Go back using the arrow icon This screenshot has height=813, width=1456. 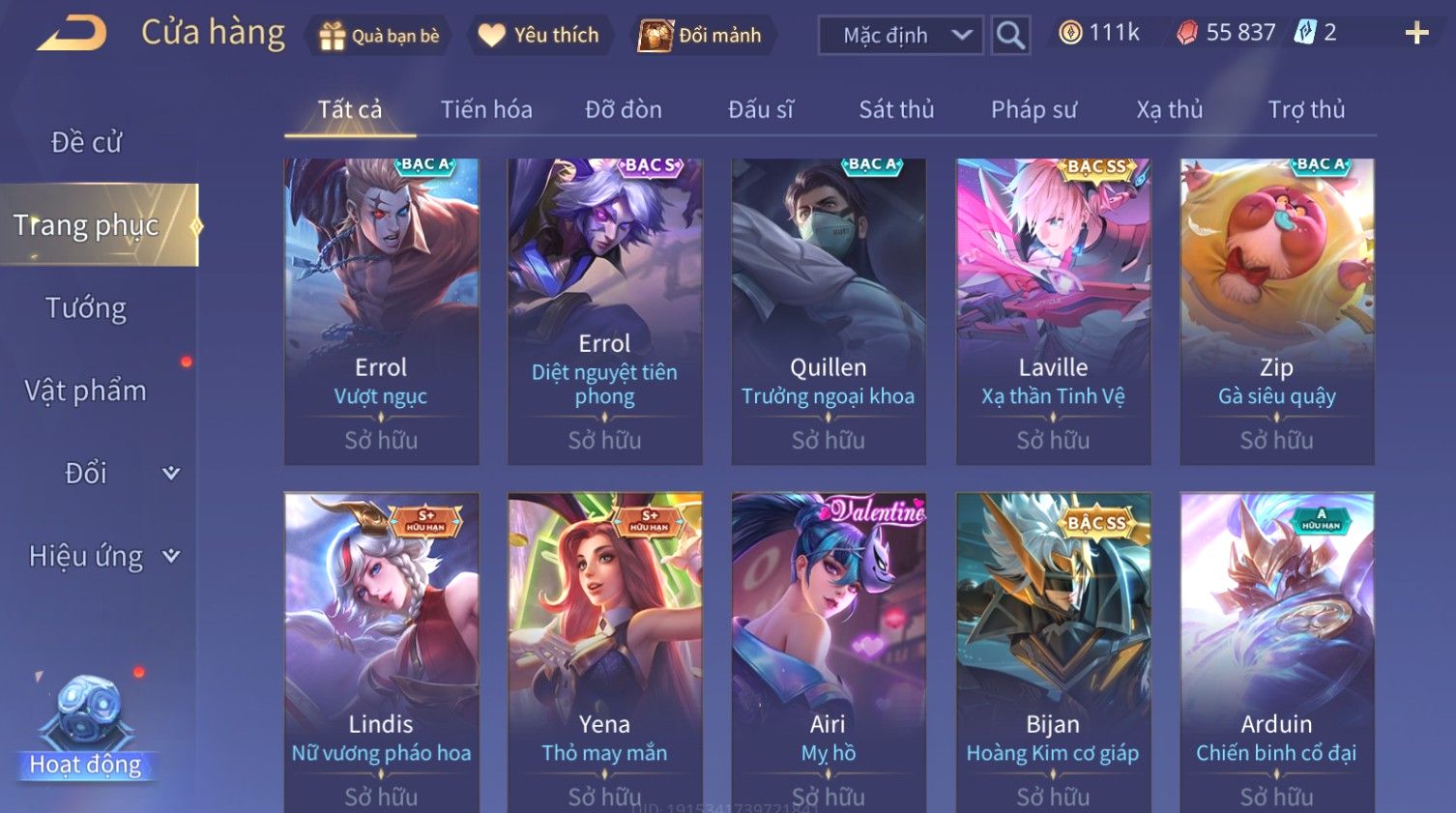[72, 34]
